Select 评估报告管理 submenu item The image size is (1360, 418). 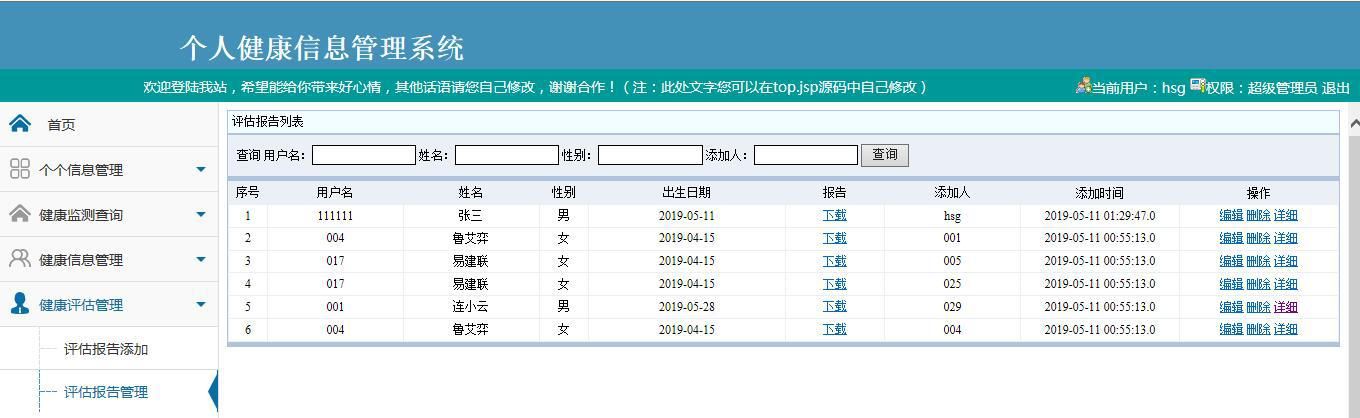pos(106,392)
